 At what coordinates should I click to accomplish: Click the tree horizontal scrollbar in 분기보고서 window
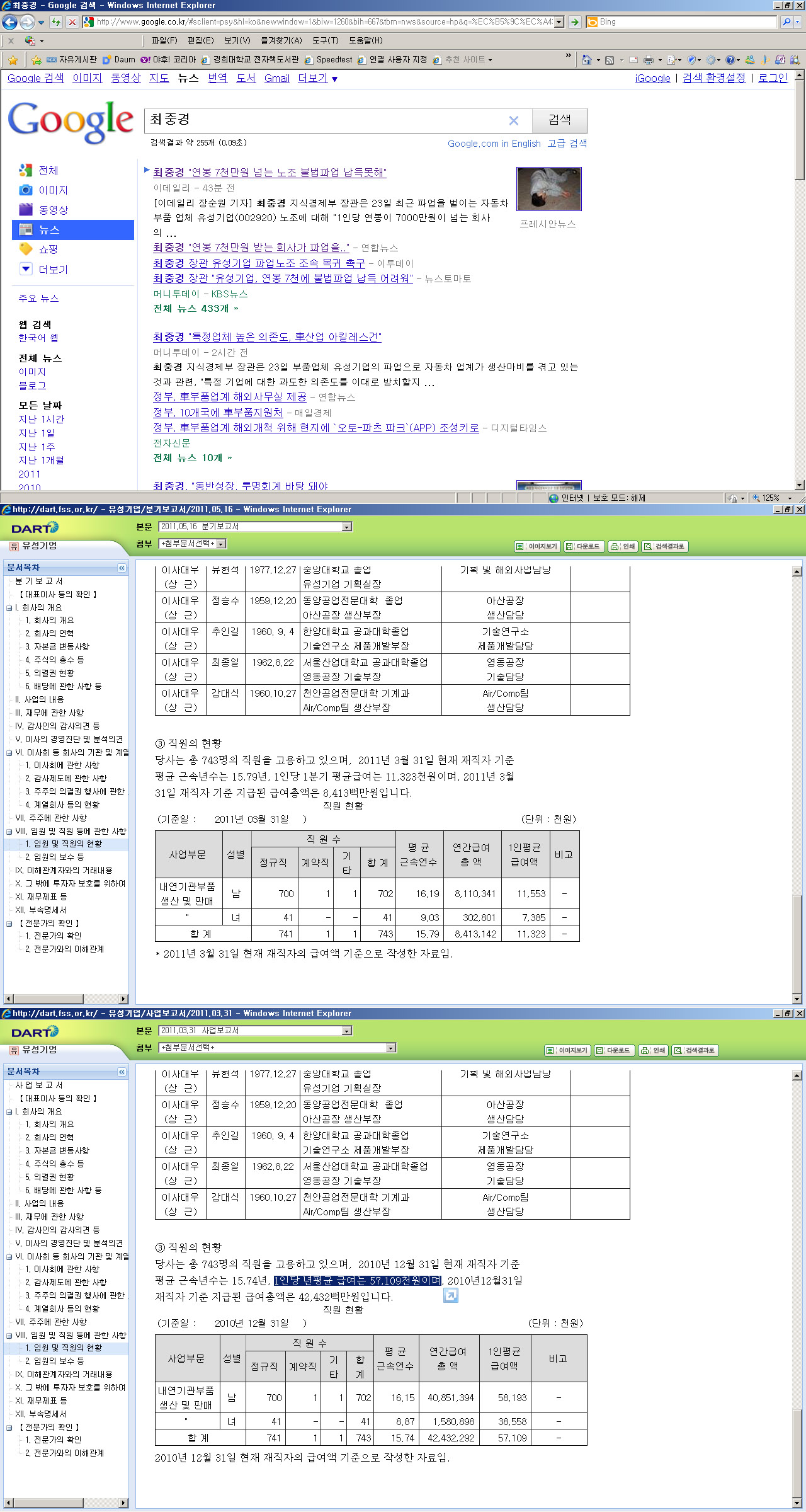(66, 999)
